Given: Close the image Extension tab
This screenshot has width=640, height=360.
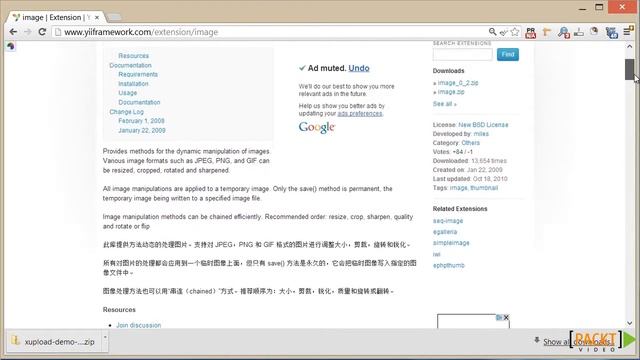Looking at the screenshot, I should 97,18.
